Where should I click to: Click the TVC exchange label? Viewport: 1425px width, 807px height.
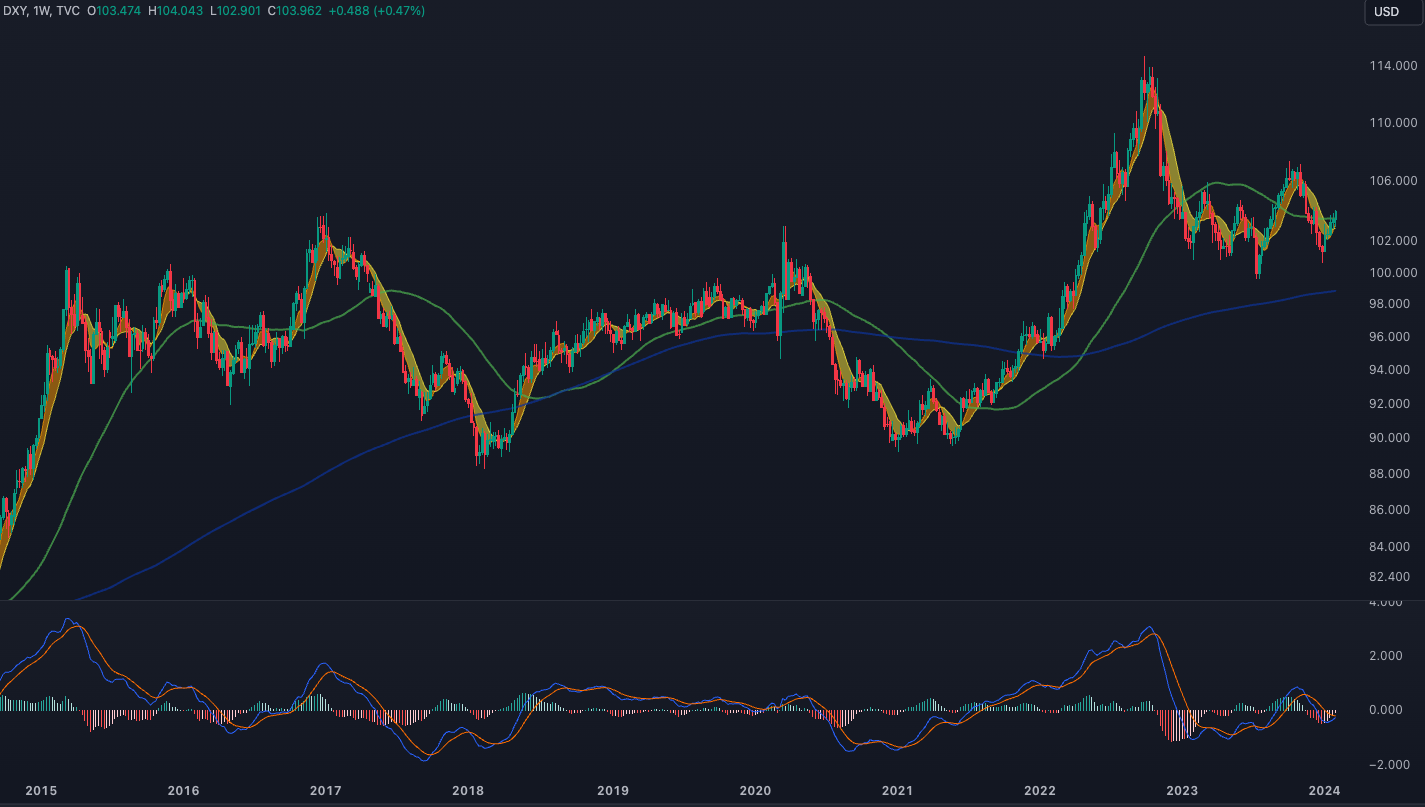[x=71, y=11]
